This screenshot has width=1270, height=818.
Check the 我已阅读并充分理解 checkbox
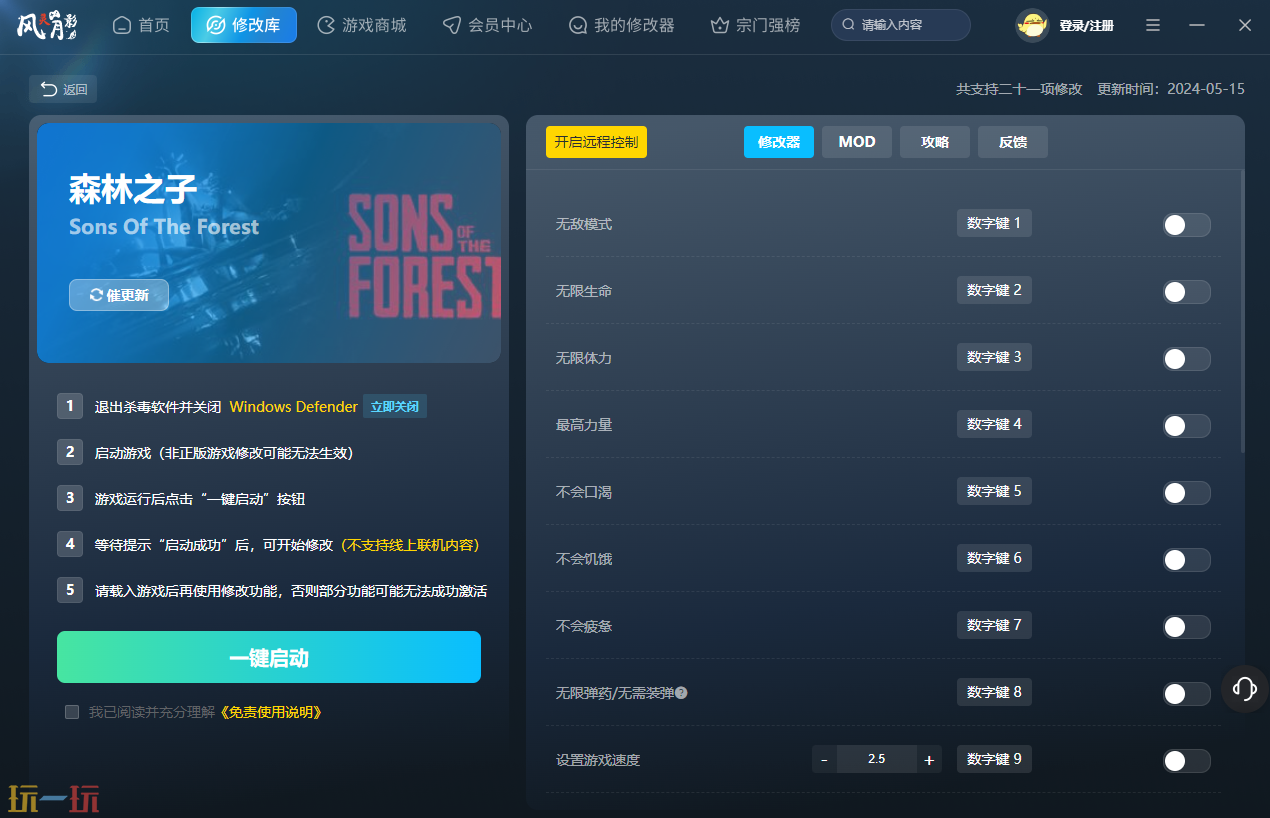click(x=72, y=712)
